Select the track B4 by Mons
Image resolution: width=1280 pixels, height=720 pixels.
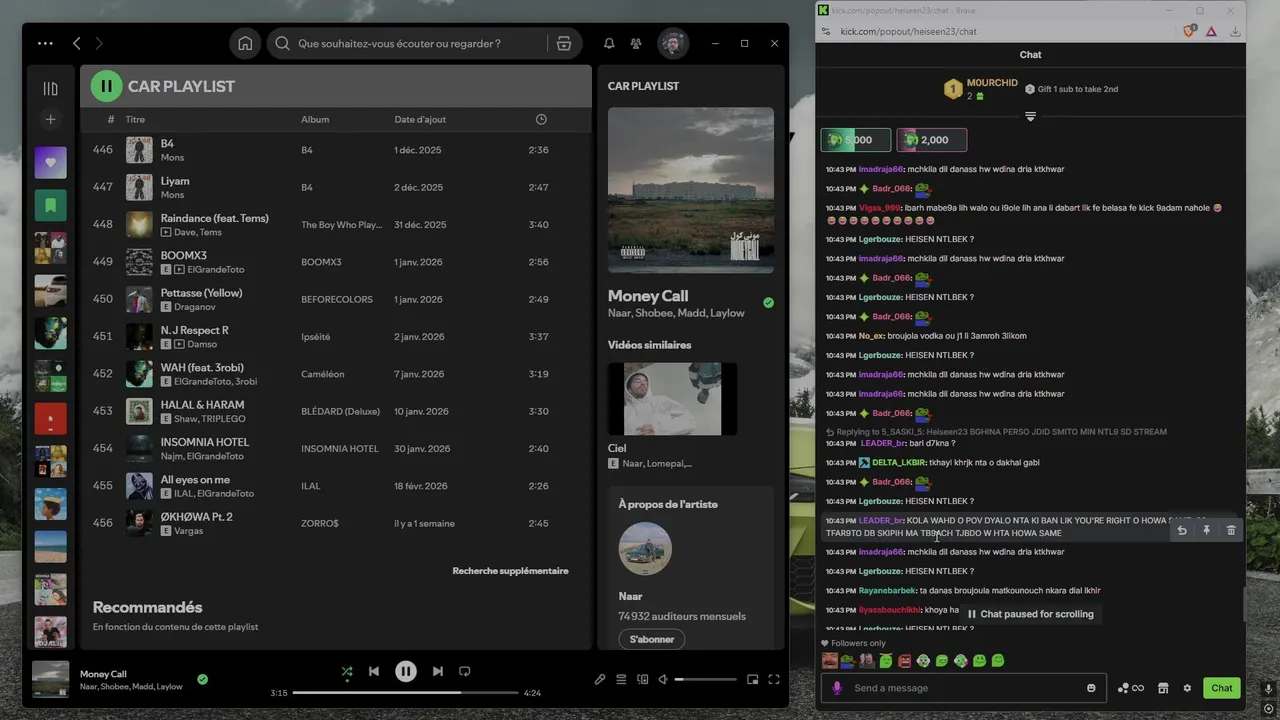[336, 150]
